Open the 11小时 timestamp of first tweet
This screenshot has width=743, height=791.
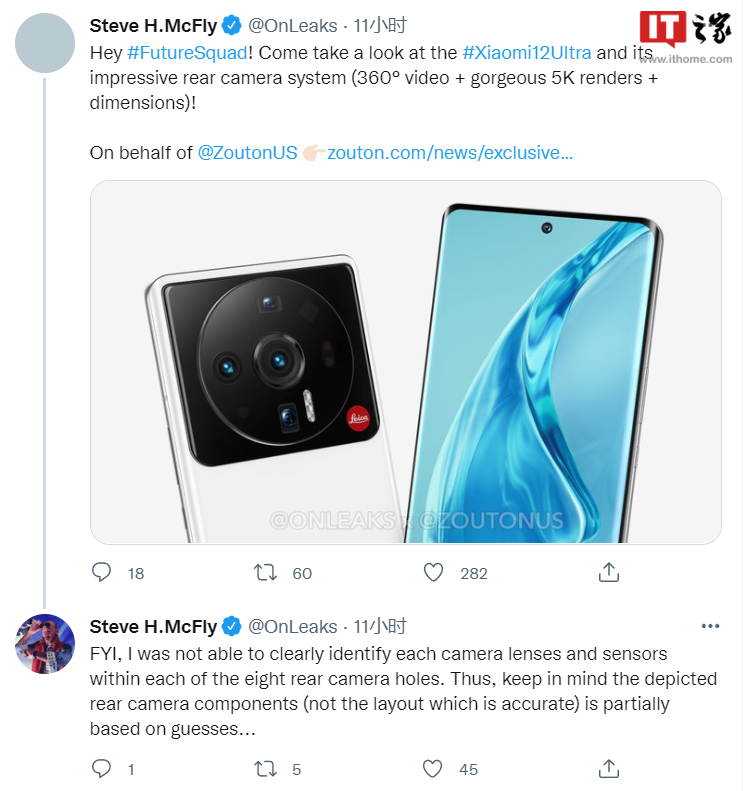click(x=380, y=25)
